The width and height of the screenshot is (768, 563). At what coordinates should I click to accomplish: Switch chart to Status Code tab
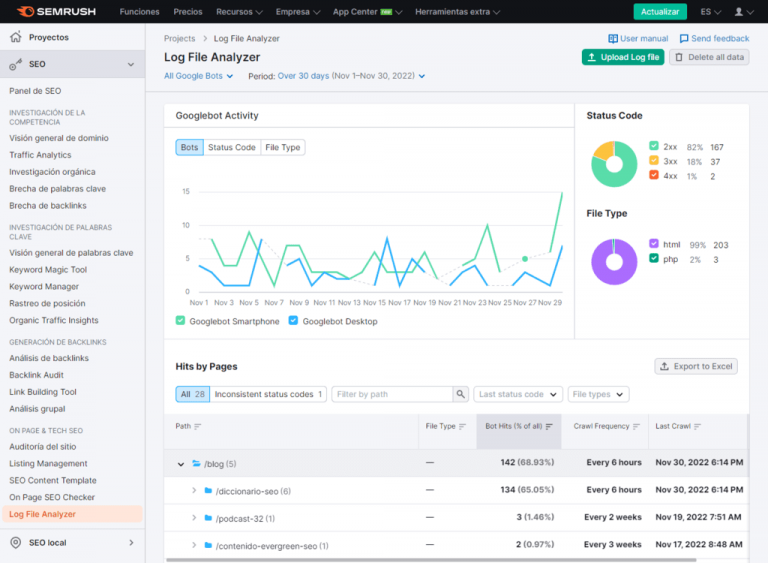pos(231,147)
